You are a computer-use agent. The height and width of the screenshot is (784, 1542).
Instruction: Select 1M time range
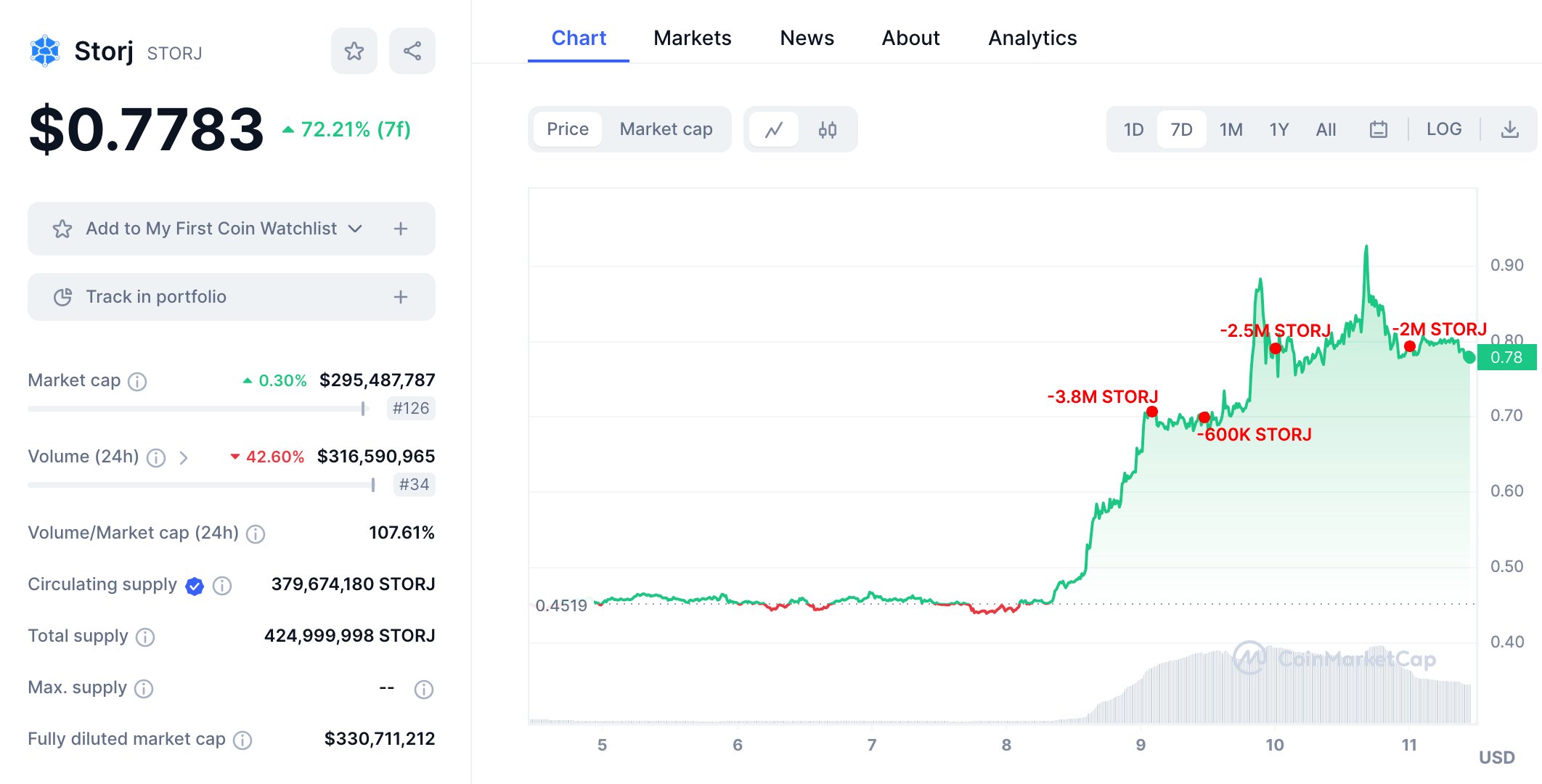[1231, 130]
